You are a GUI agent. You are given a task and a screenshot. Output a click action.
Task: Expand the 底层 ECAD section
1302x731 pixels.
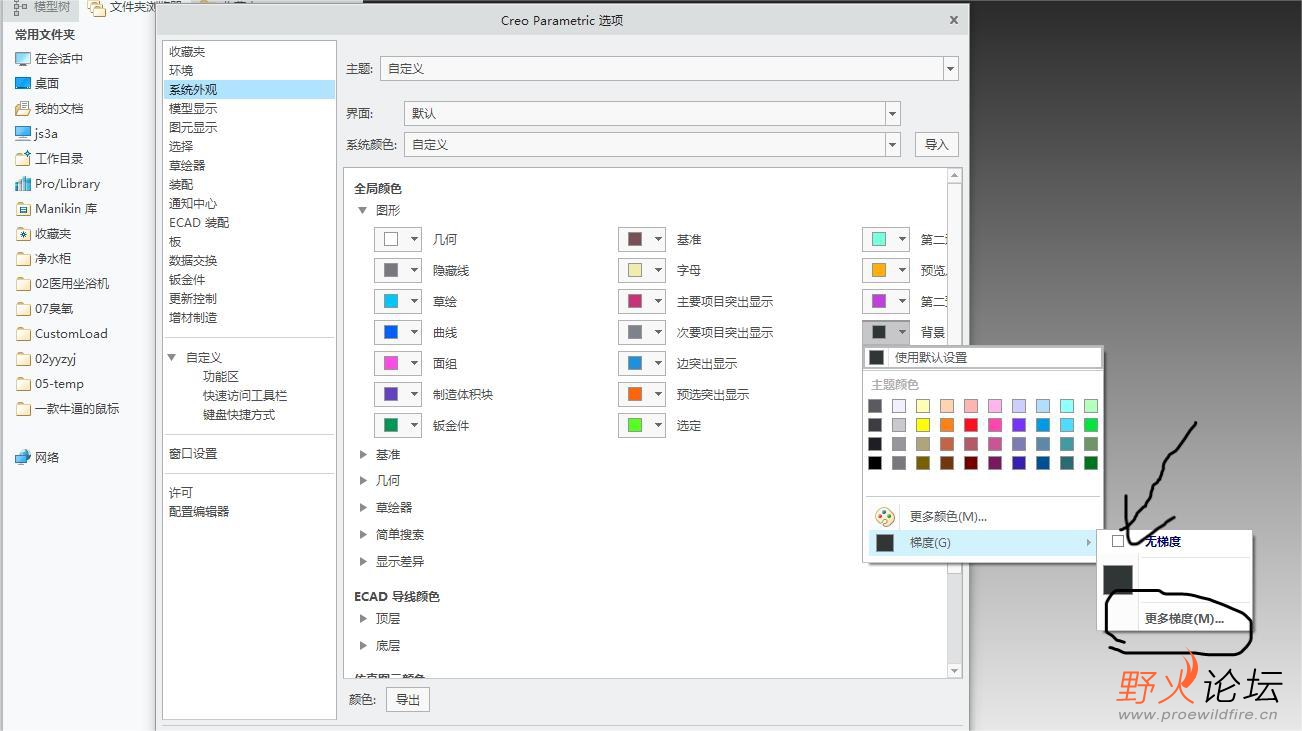(364, 646)
